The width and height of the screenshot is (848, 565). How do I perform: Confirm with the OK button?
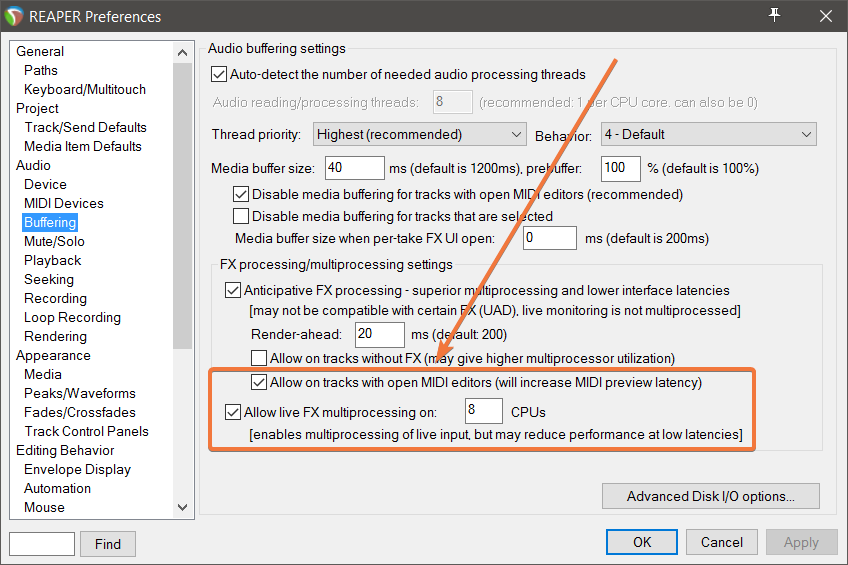pos(642,542)
